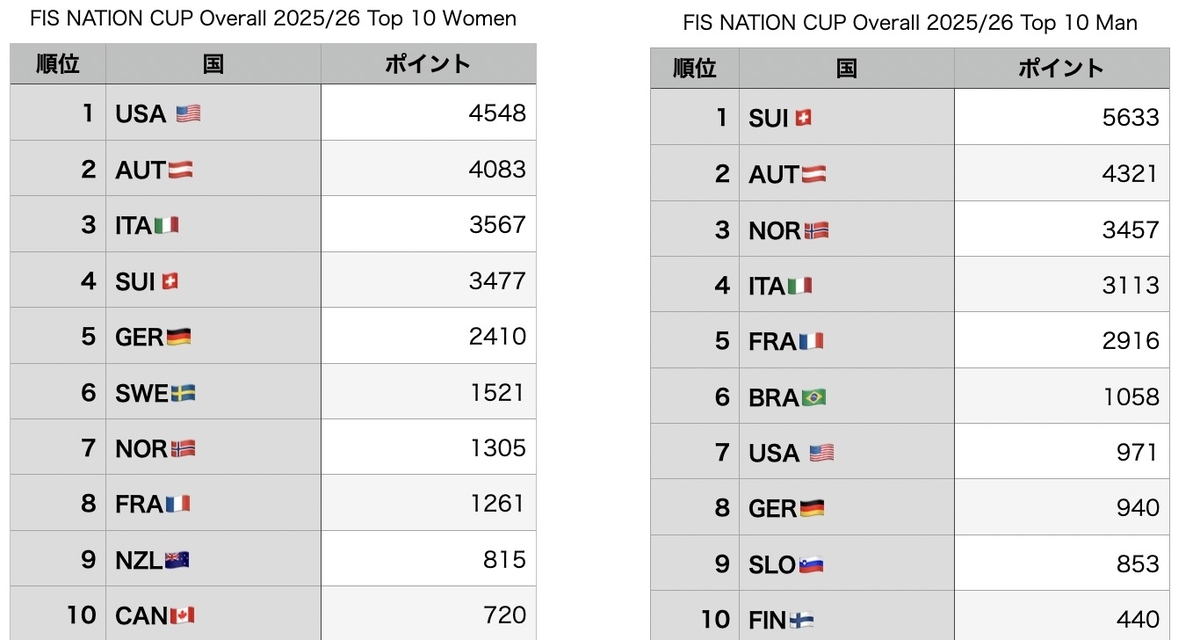Click the Finland flag icon

coord(802,621)
